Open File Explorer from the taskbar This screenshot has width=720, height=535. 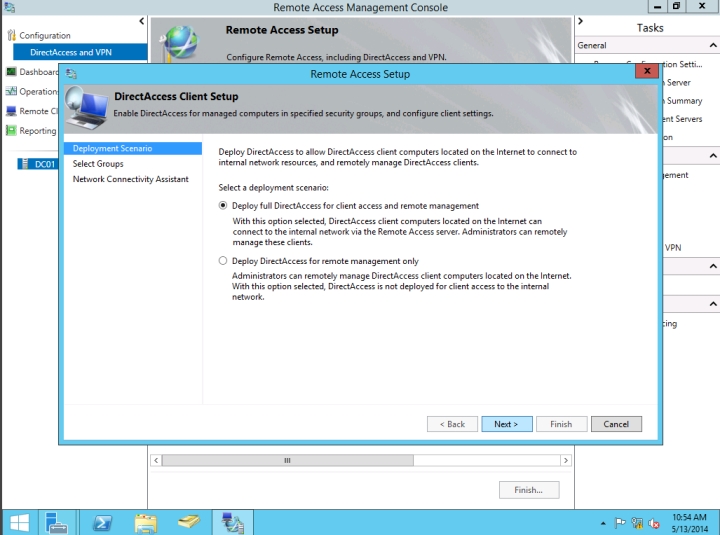click(146, 521)
